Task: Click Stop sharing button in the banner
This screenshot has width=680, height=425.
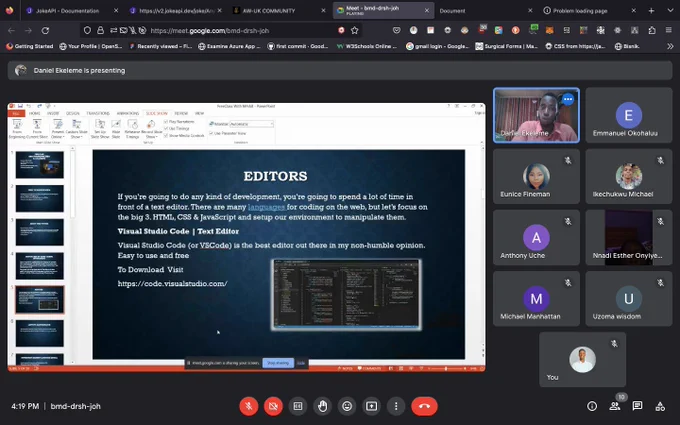Action: (x=278, y=363)
